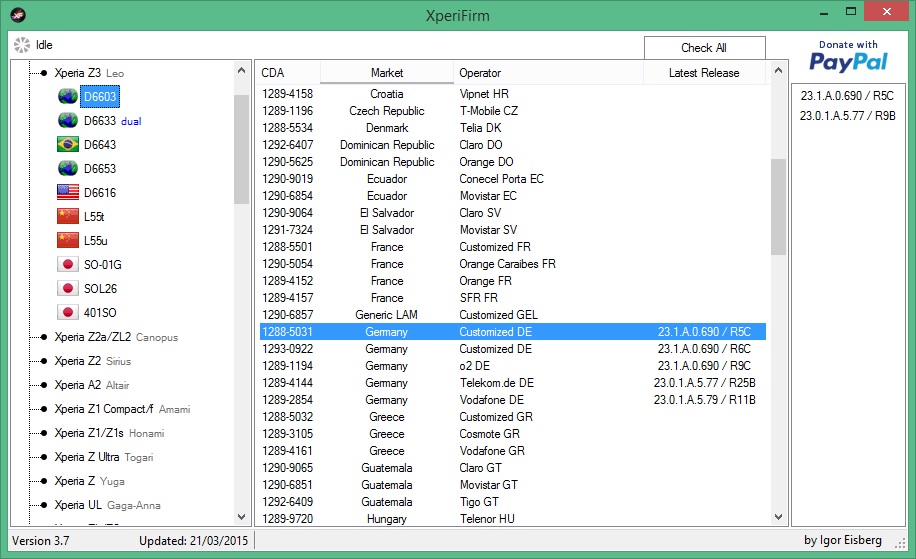The height and width of the screenshot is (559, 916).
Task: Click the Brazil flag icon for D6643
Action: coord(68,144)
